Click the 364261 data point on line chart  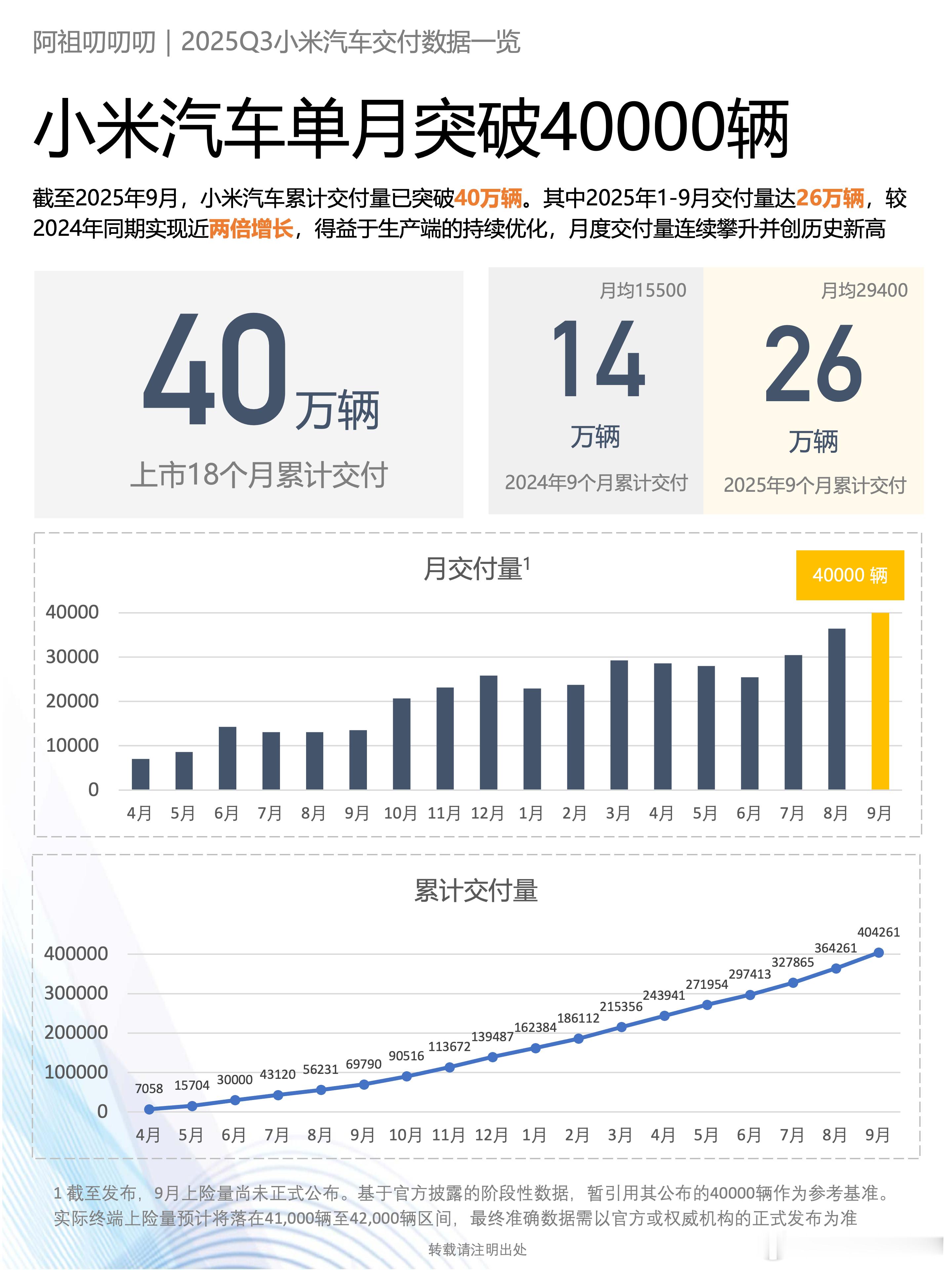tap(836, 969)
